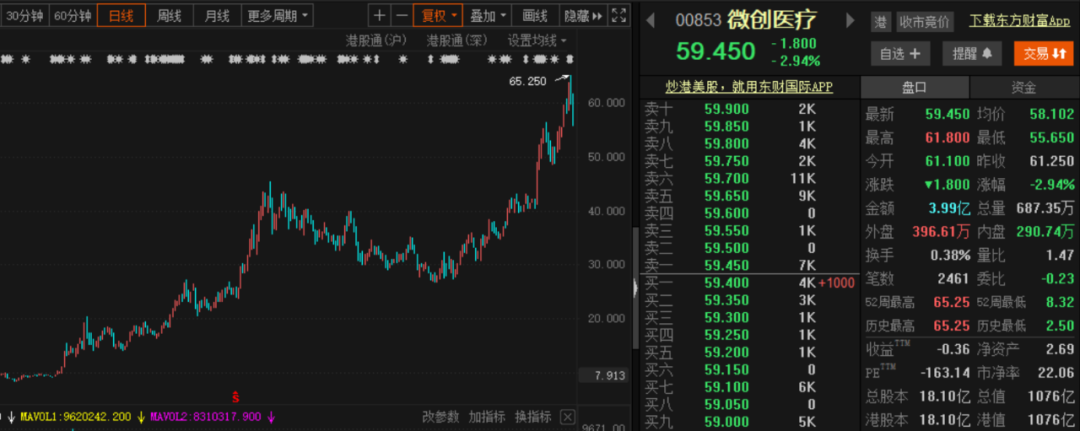Toggle fullscreen chart view icon

(619, 15)
